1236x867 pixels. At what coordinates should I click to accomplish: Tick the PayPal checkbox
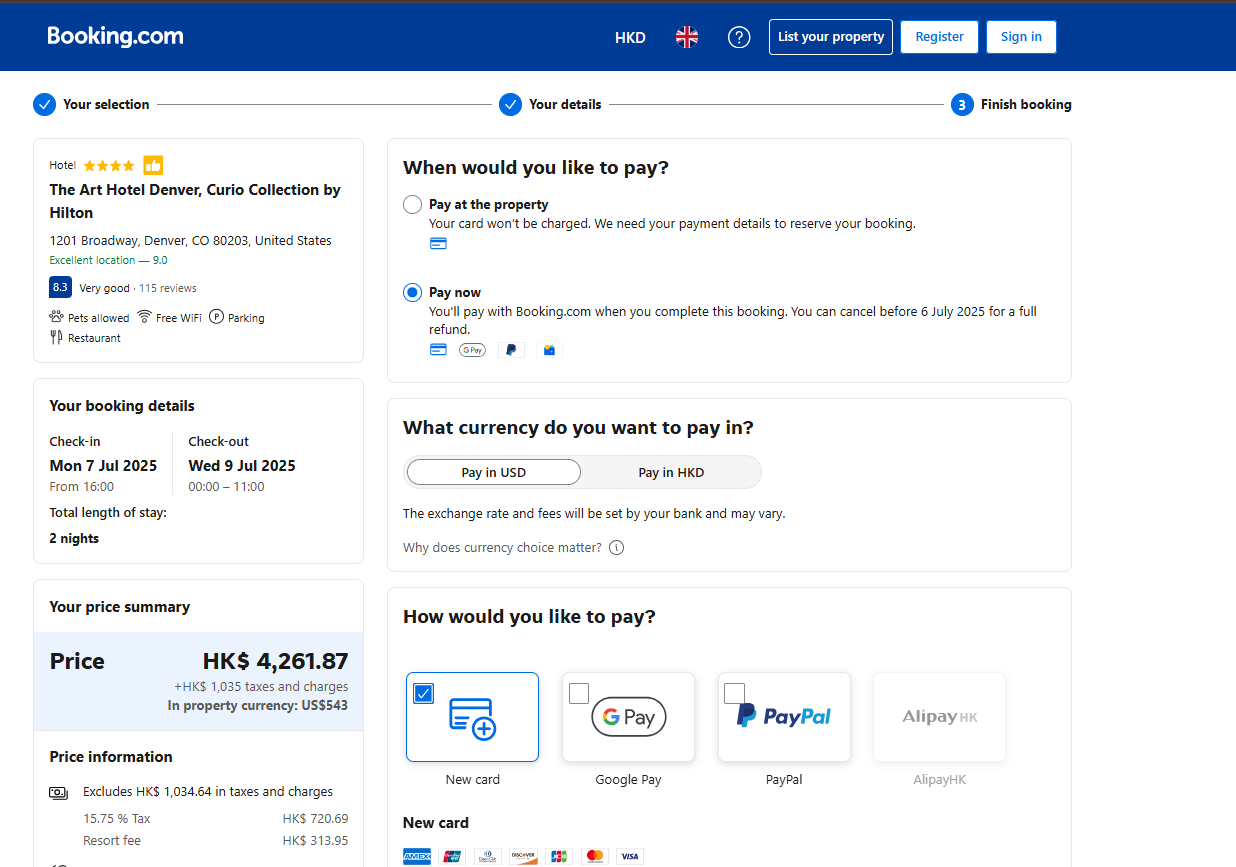[734, 693]
